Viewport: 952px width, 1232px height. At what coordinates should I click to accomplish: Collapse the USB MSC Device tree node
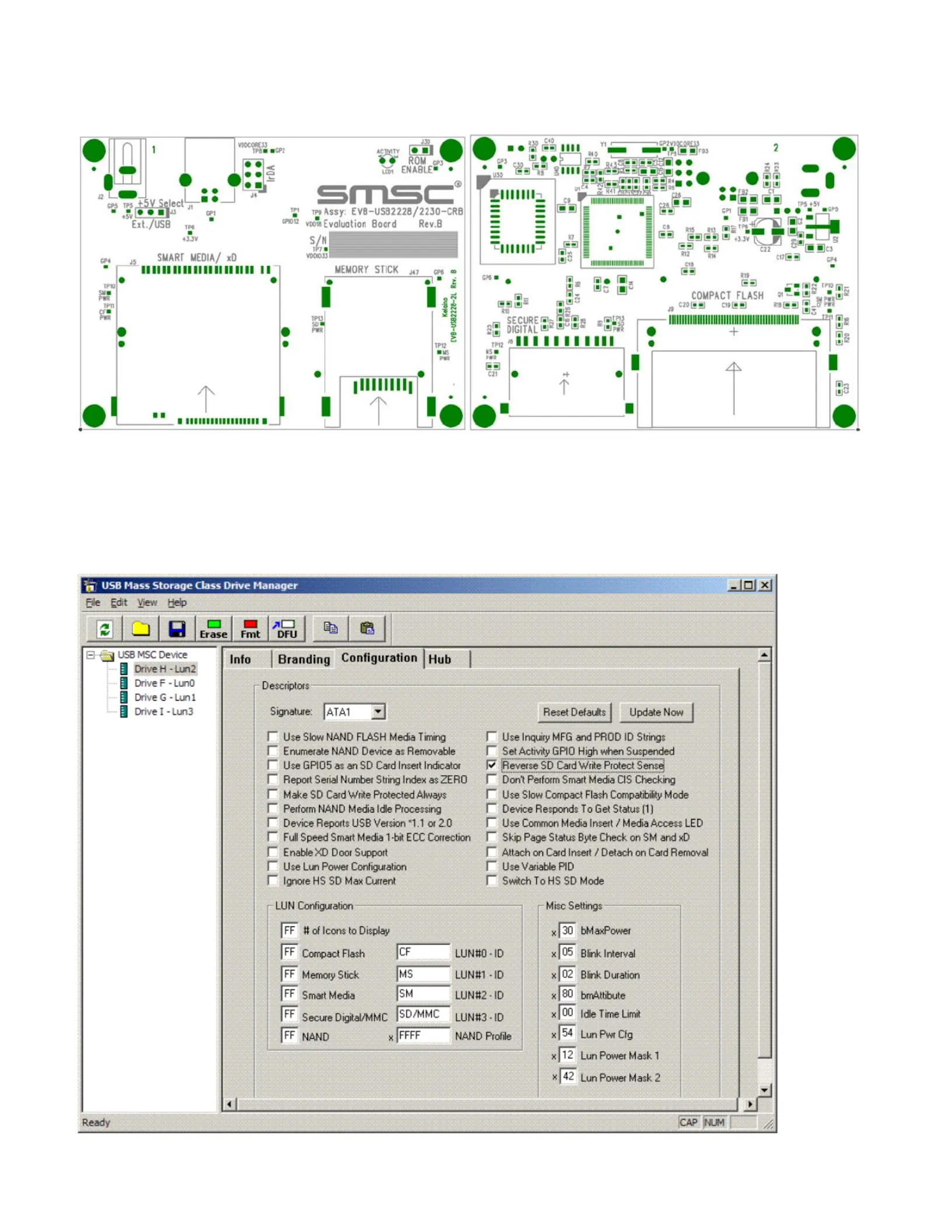(90, 655)
